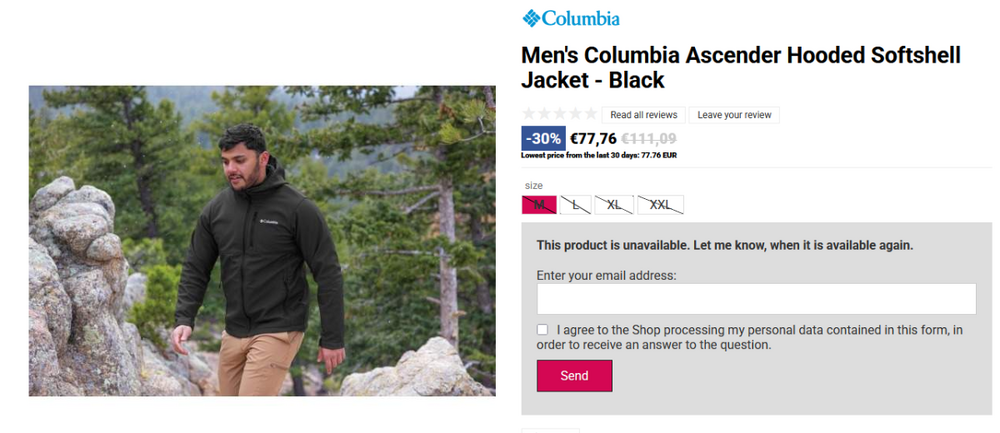Screen dimensions: 1000x433
Task: Choose the XL size option
Action: [614, 205]
